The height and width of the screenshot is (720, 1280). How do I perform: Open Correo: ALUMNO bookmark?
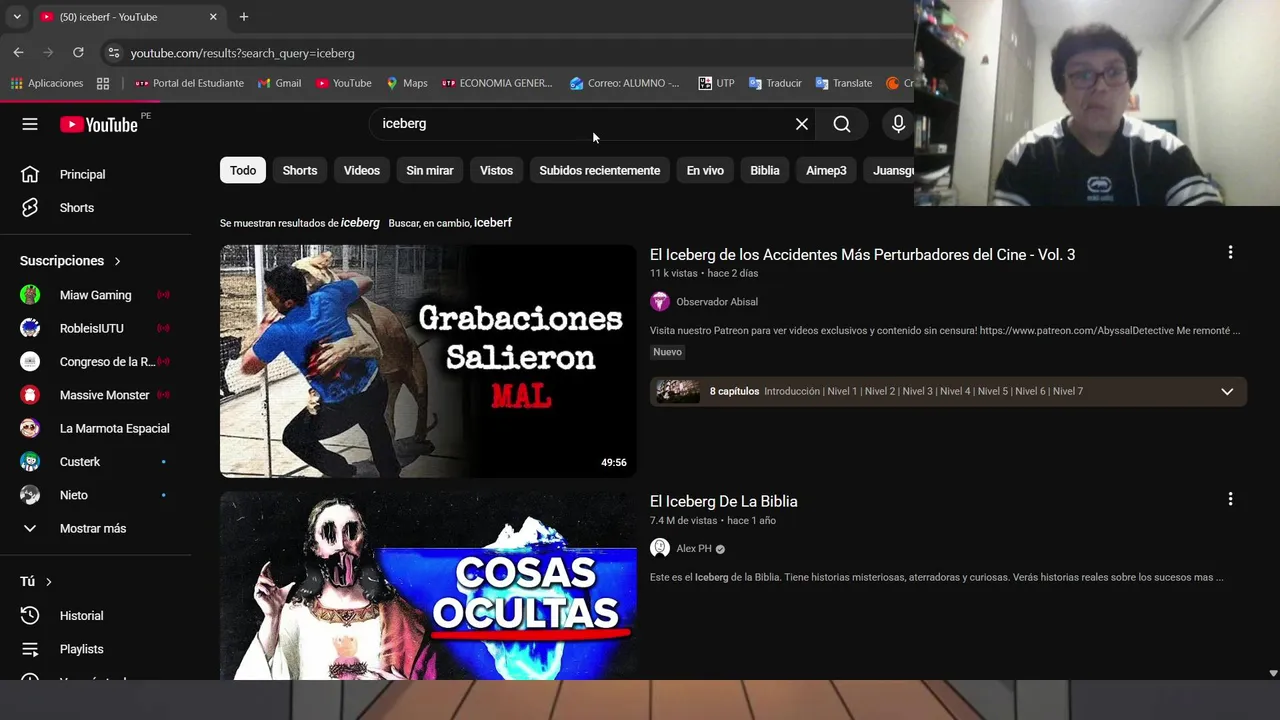click(625, 83)
